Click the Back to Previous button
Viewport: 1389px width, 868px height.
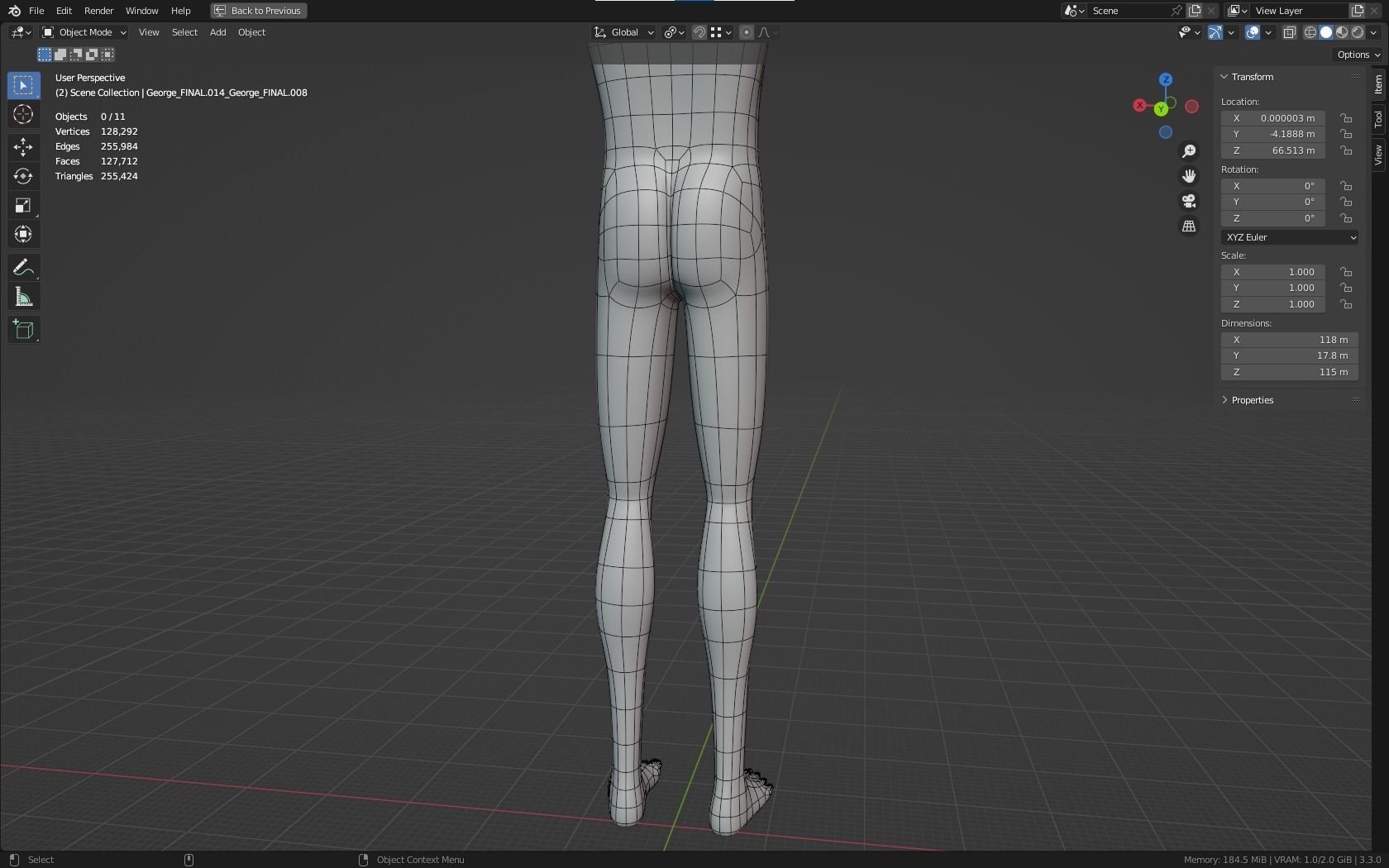(259, 11)
